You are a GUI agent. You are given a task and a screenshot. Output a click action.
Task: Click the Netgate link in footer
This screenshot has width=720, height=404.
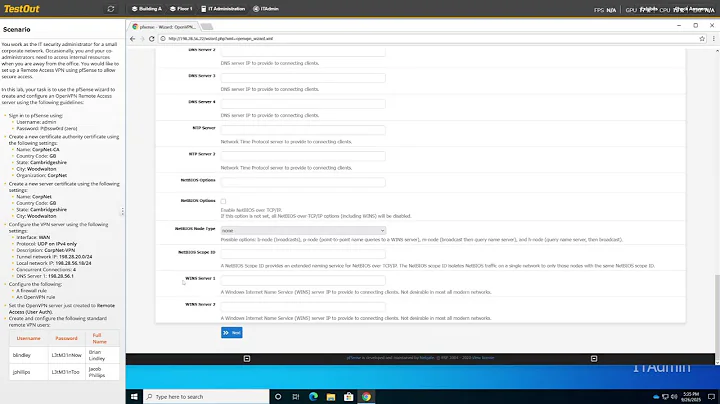pos(427,358)
